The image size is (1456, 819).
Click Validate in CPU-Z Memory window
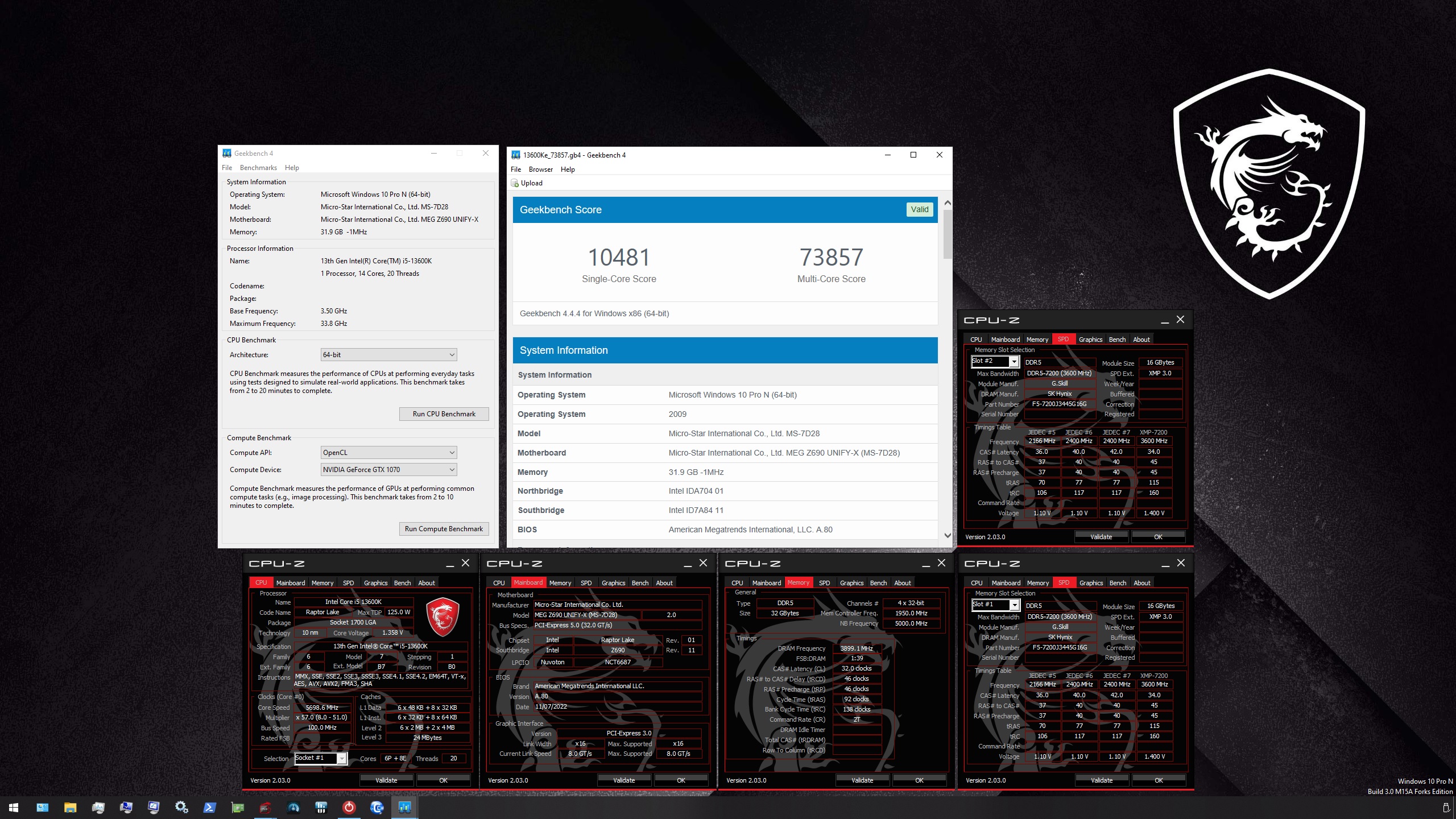[862, 780]
